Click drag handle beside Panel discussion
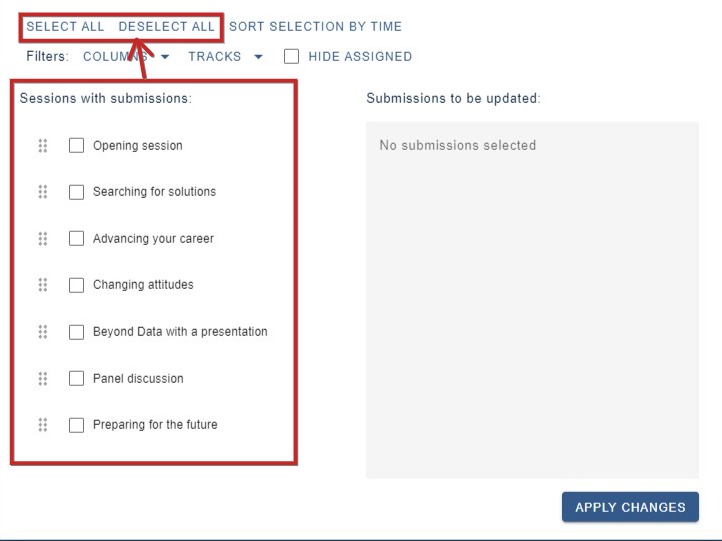This screenshot has width=722, height=541. click(43, 378)
